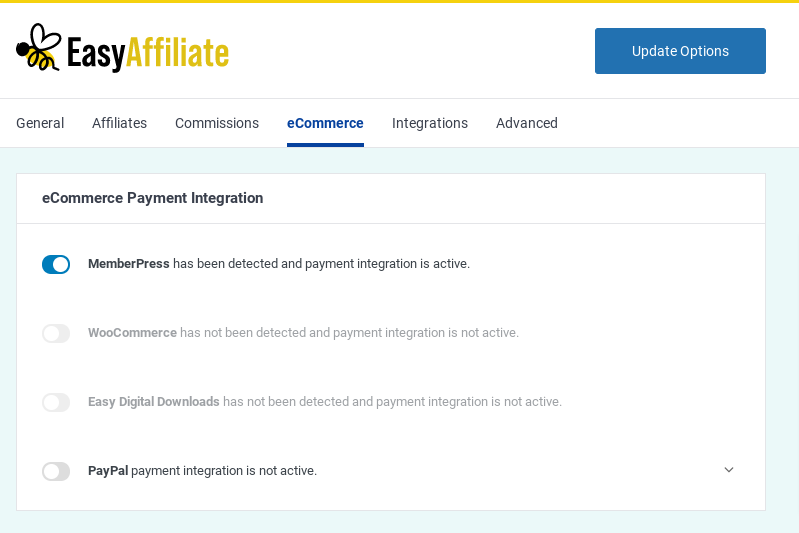Click the eCommerce Payment Integration heading

(x=152, y=198)
